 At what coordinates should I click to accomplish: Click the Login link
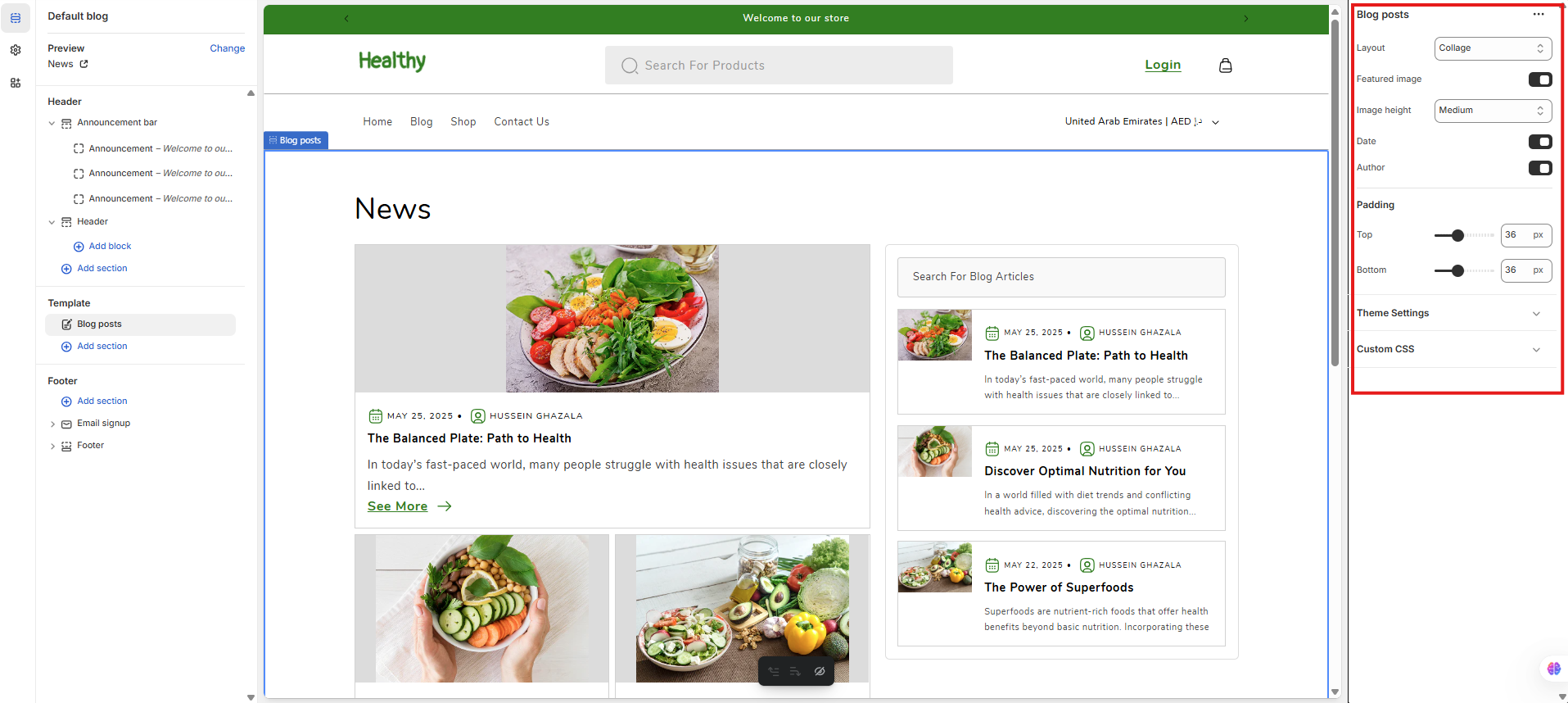(1163, 65)
